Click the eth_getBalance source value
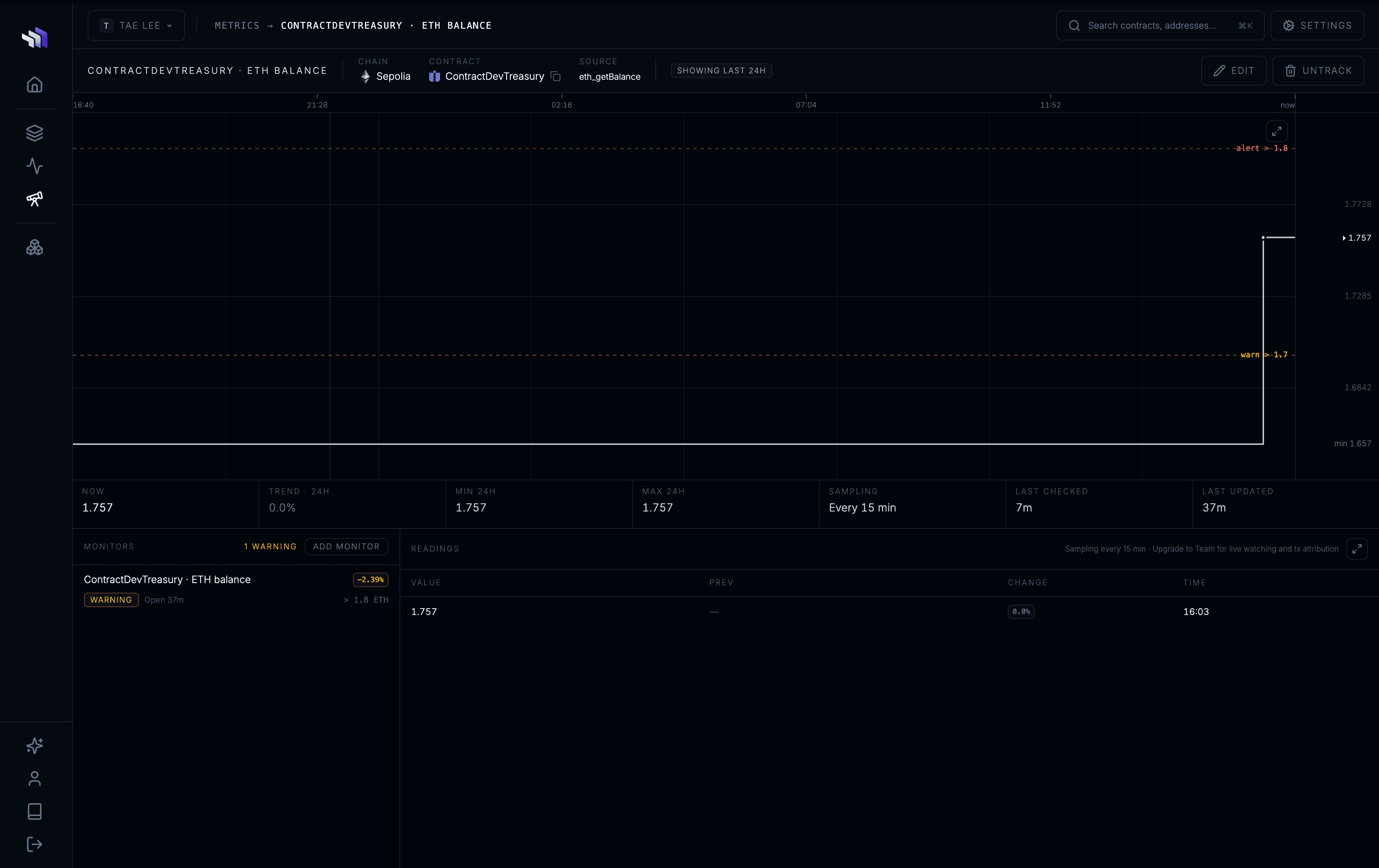This screenshot has width=1379, height=868. (609, 77)
